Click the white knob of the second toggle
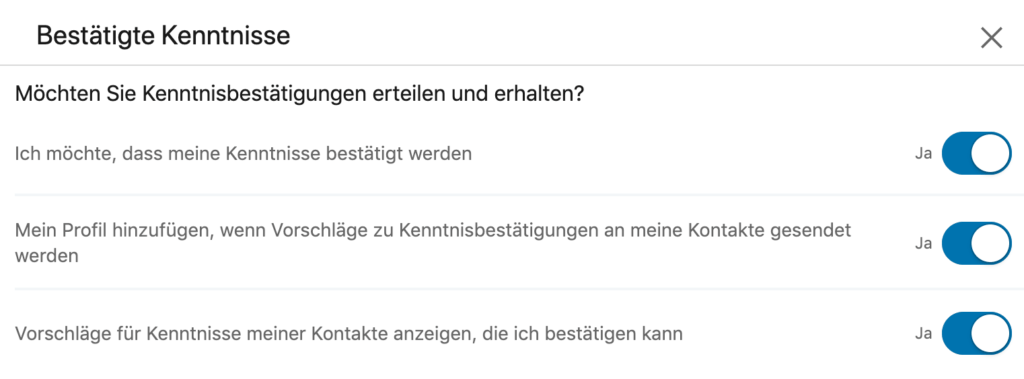 click(990, 243)
